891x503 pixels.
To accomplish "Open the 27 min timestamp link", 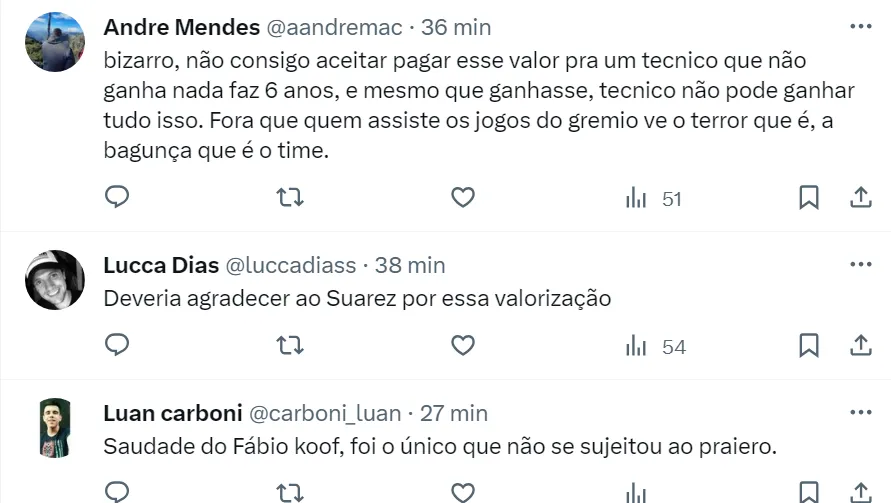I will pyautogui.click(x=454, y=413).
